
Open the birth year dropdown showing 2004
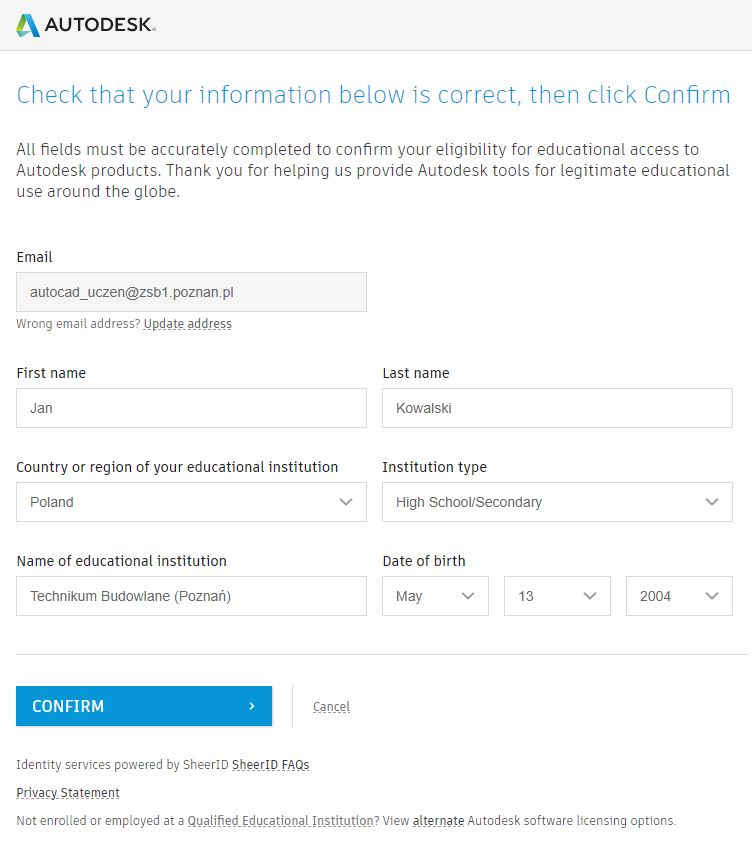(679, 596)
